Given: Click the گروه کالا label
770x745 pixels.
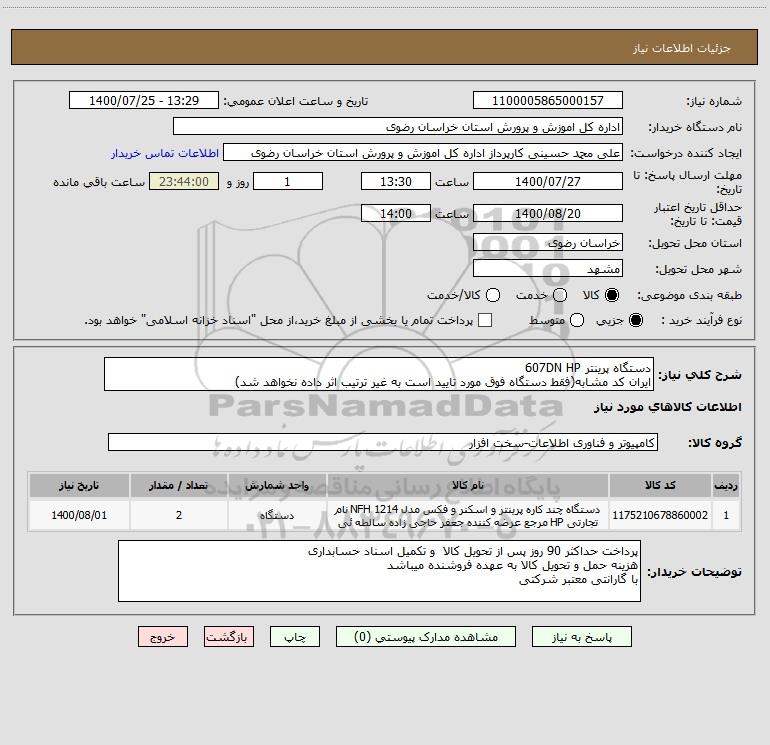Looking at the screenshot, I should point(715,443).
